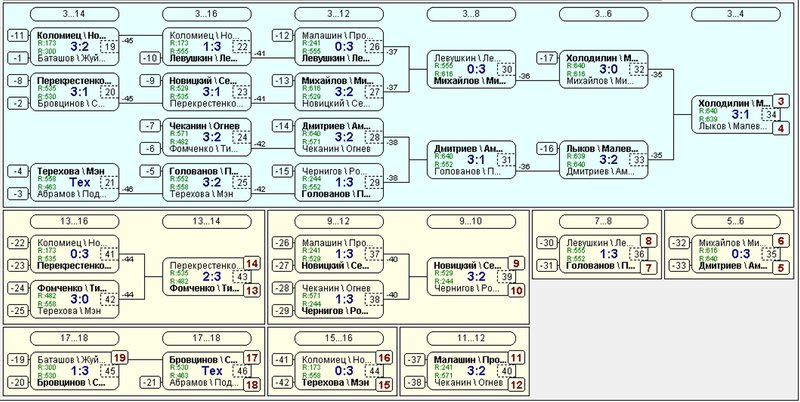800x402 pixels.
Task: Open the 13...16 round header
Action: tap(74, 221)
